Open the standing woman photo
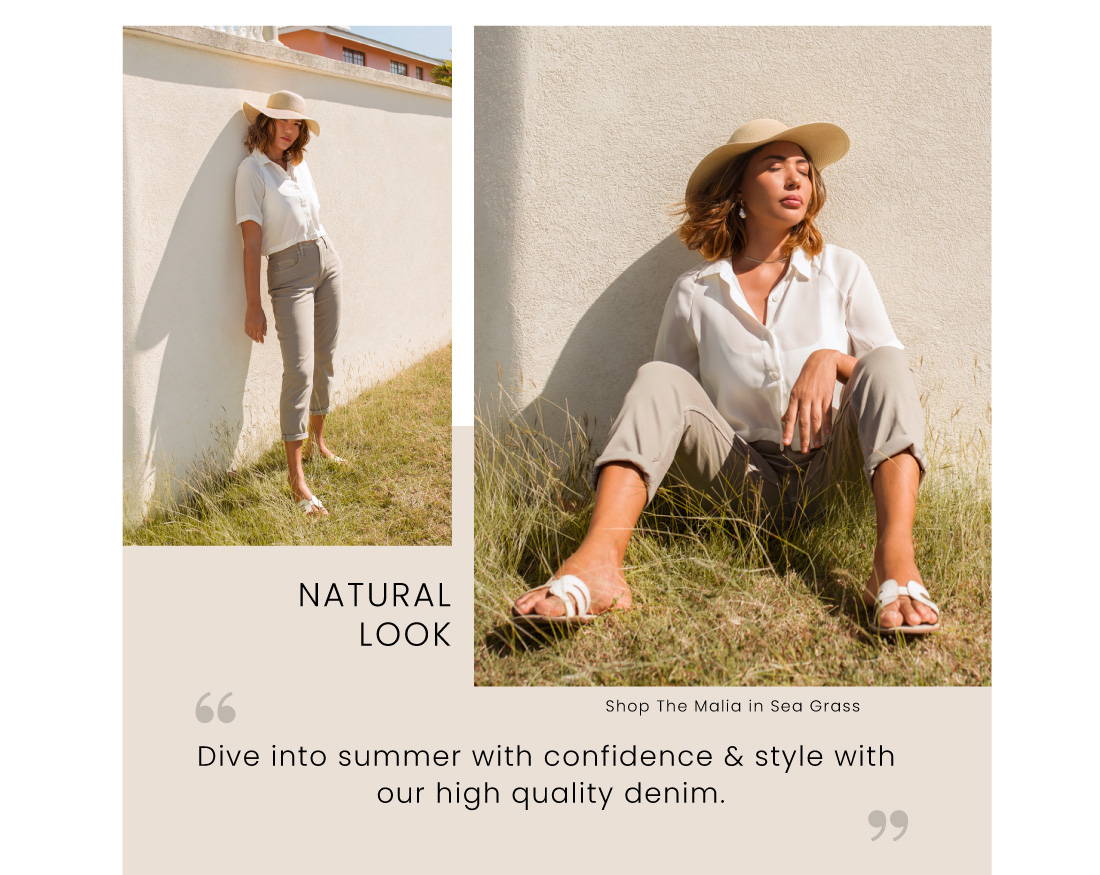Image resolution: width=1100 pixels, height=875 pixels. coord(287,286)
